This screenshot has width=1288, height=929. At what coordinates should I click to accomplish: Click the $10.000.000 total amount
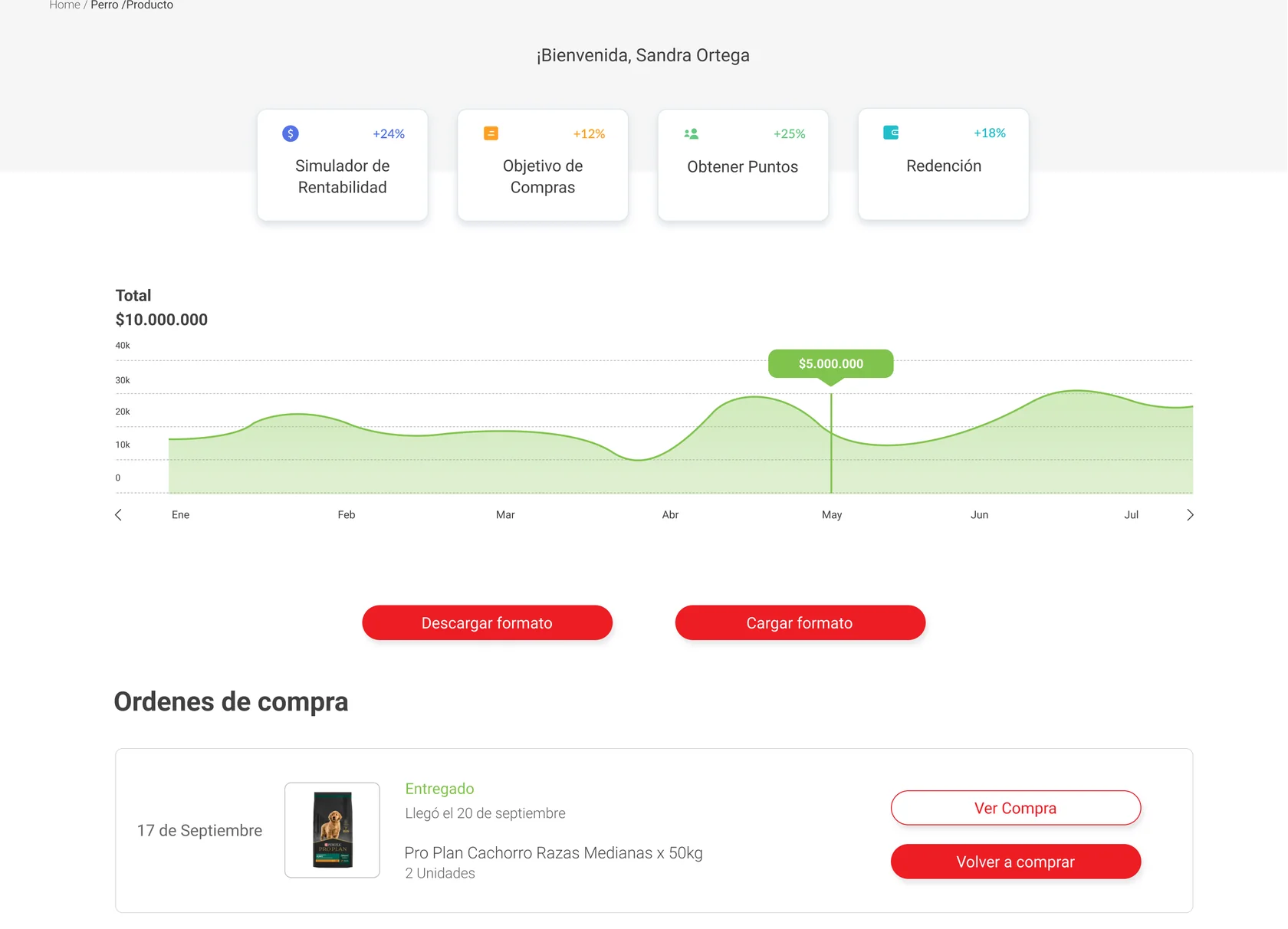pyautogui.click(x=162, y=320)
